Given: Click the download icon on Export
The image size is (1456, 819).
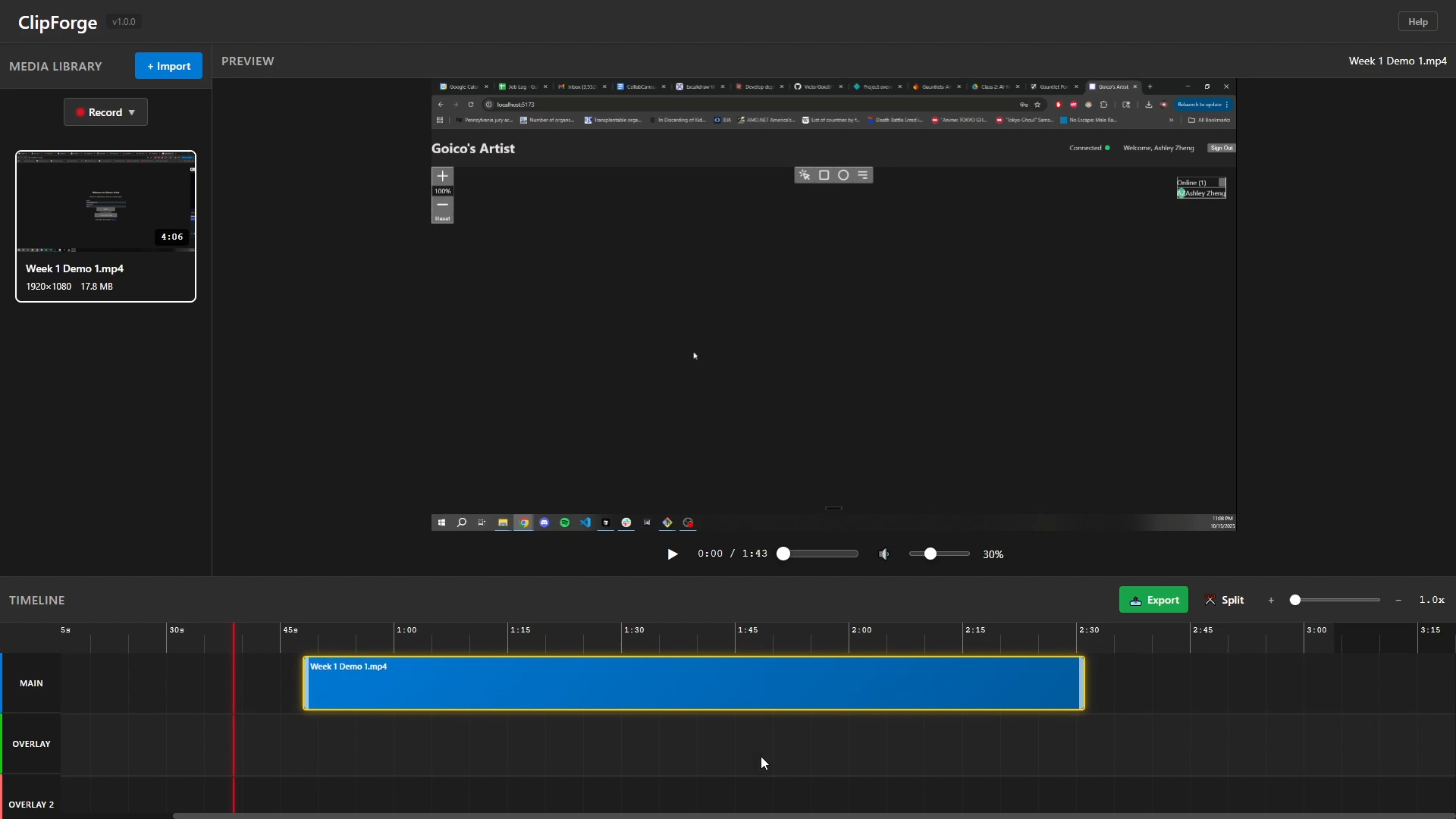Looking at the screenshot, I should 1136,600.
